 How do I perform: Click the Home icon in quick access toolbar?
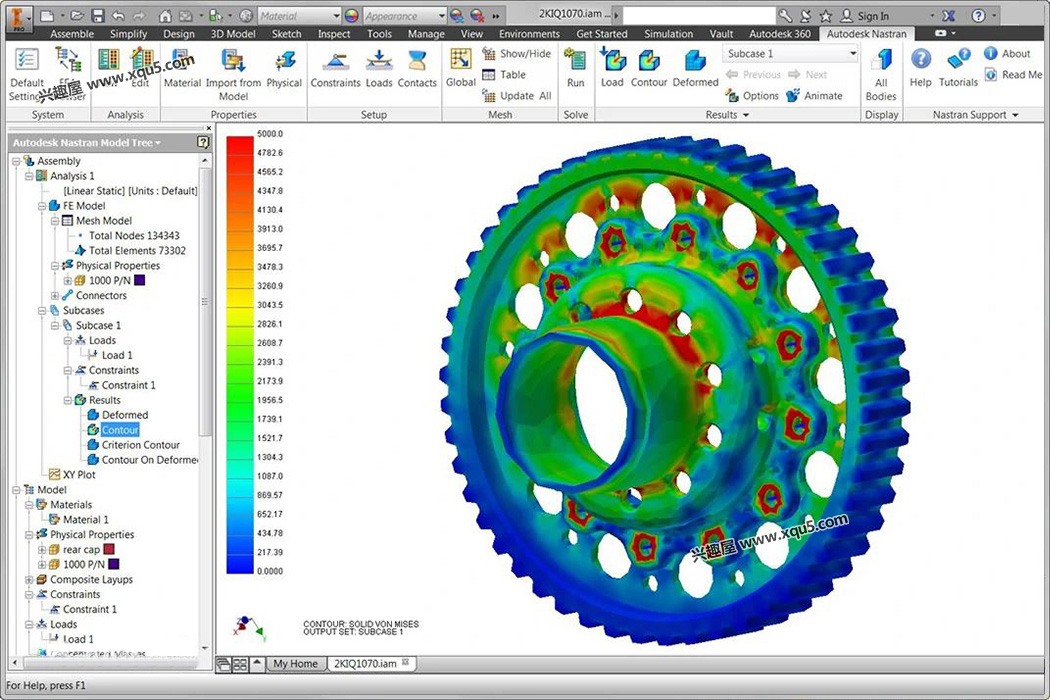pyautogui.click(x=165, y=15)
